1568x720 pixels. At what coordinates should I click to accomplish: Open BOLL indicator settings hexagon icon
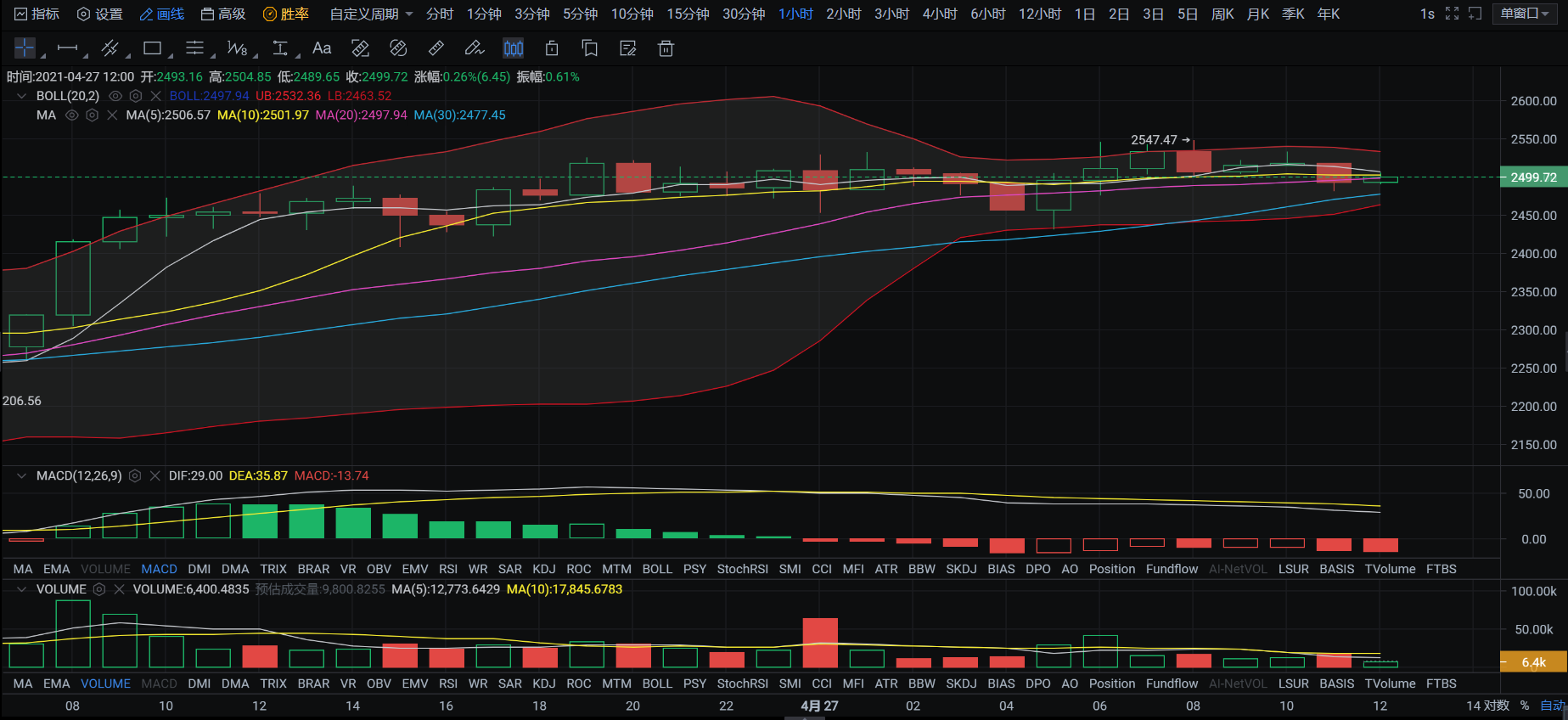[x=135, y=96]
